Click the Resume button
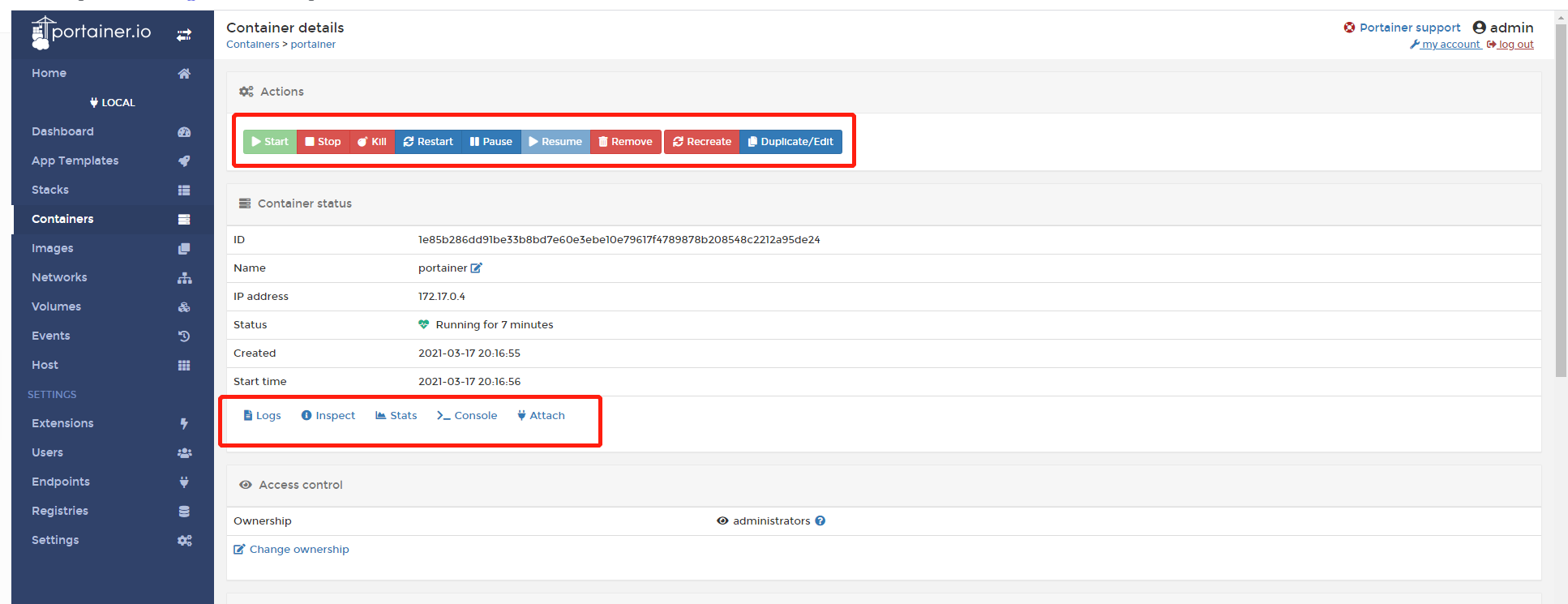Image resolution: width=1568 pixels, height=604 pixels. click(x=555, y=141)
